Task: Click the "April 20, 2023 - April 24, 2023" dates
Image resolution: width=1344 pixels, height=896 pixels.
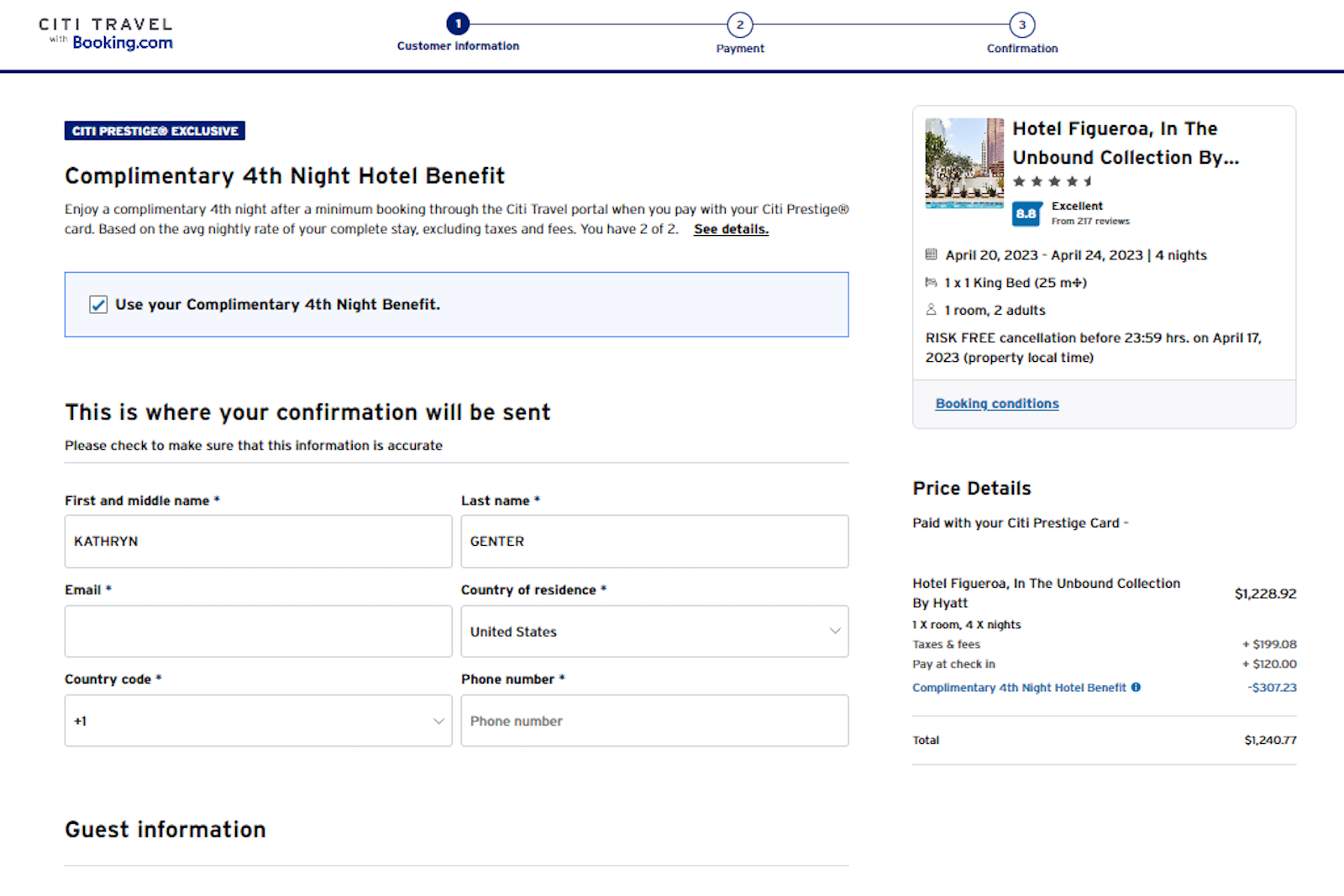Action: click(x=1044, y=255)
